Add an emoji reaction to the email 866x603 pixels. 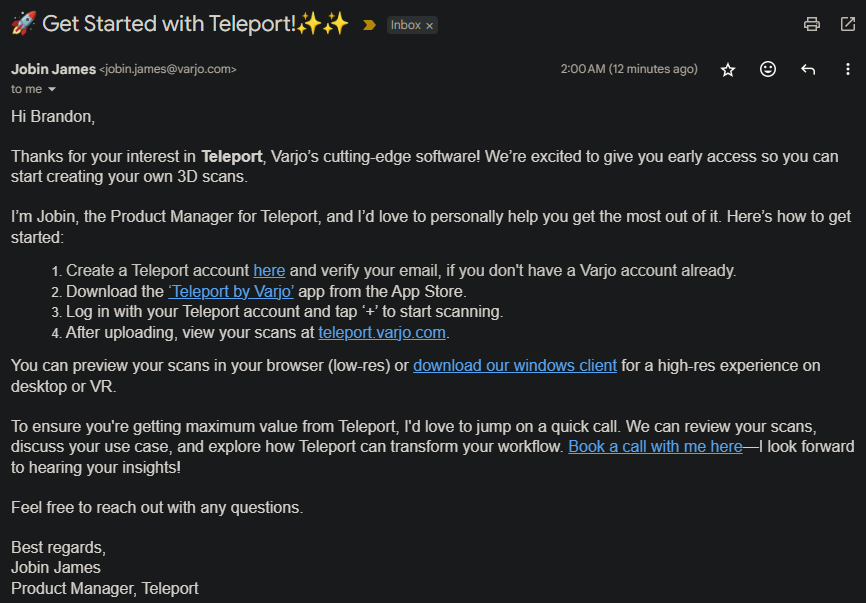coord(768,69)
